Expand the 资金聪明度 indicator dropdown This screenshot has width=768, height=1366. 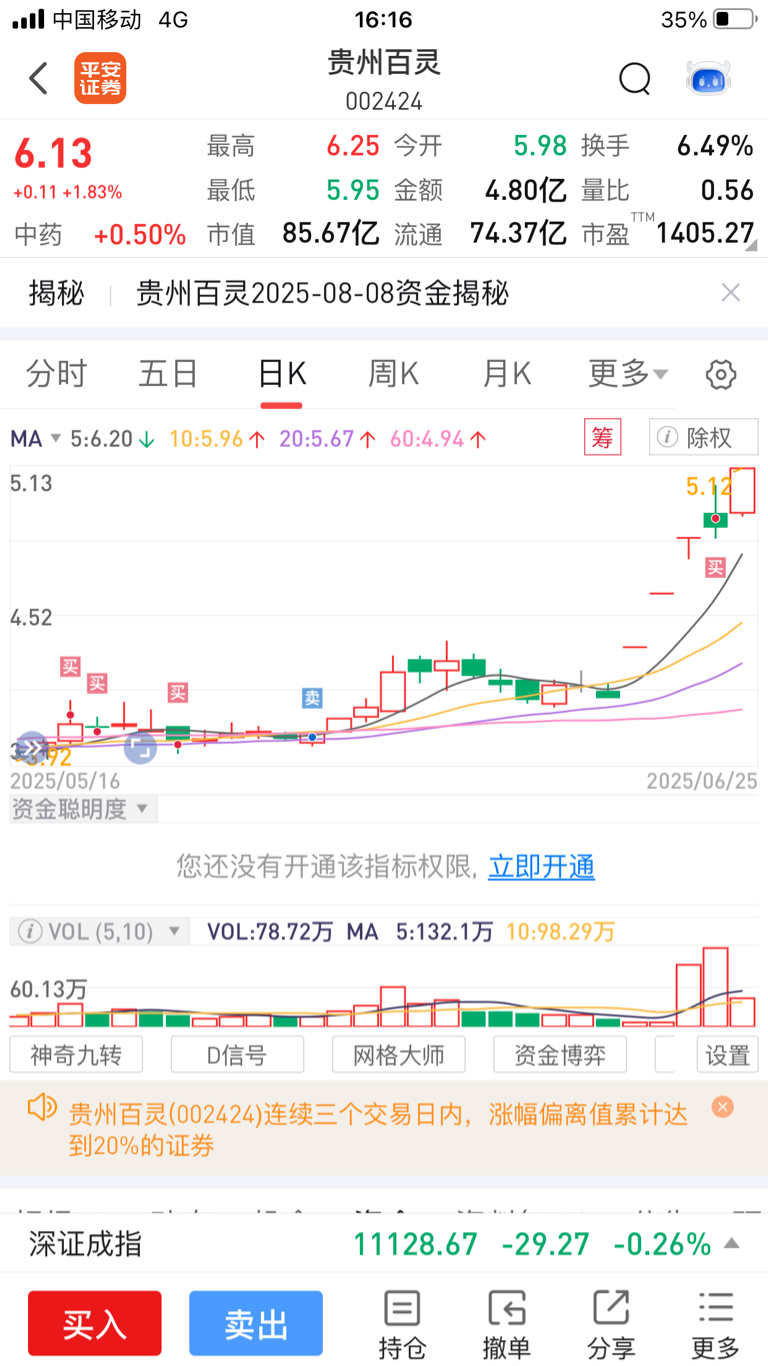[81, 808]
